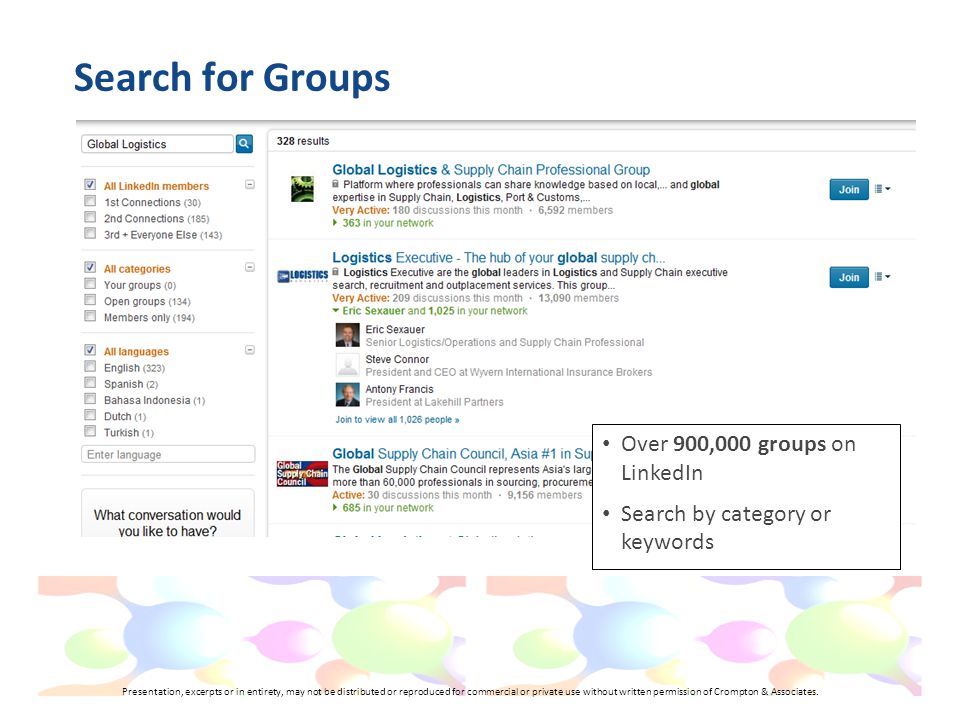Image resolution: width=960 pixels, height=720 pixels.
Task: Join the Logistics Executive group
Action: [x=849, y=277]
